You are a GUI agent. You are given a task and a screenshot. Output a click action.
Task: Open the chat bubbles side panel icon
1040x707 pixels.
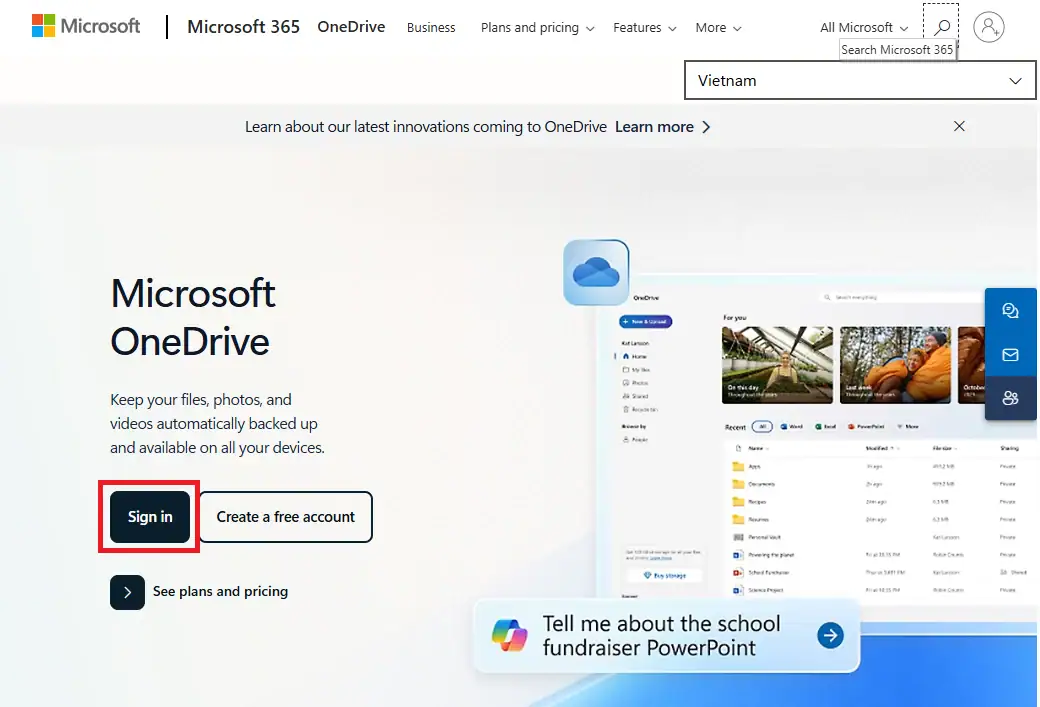1010,311
